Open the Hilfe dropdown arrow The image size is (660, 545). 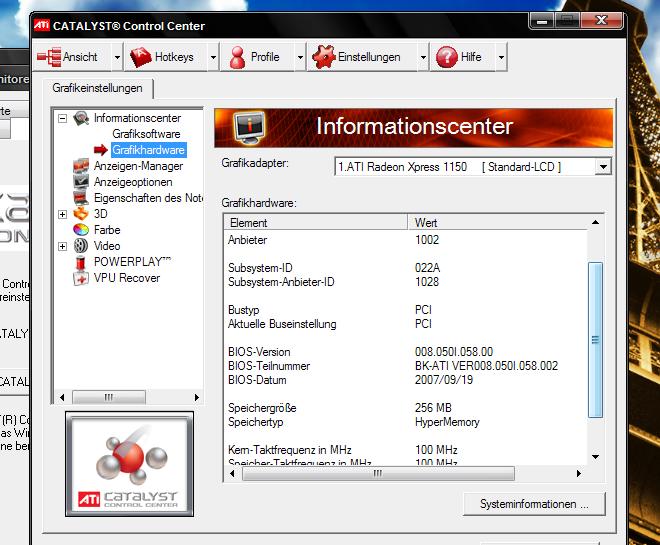(501, 57)
